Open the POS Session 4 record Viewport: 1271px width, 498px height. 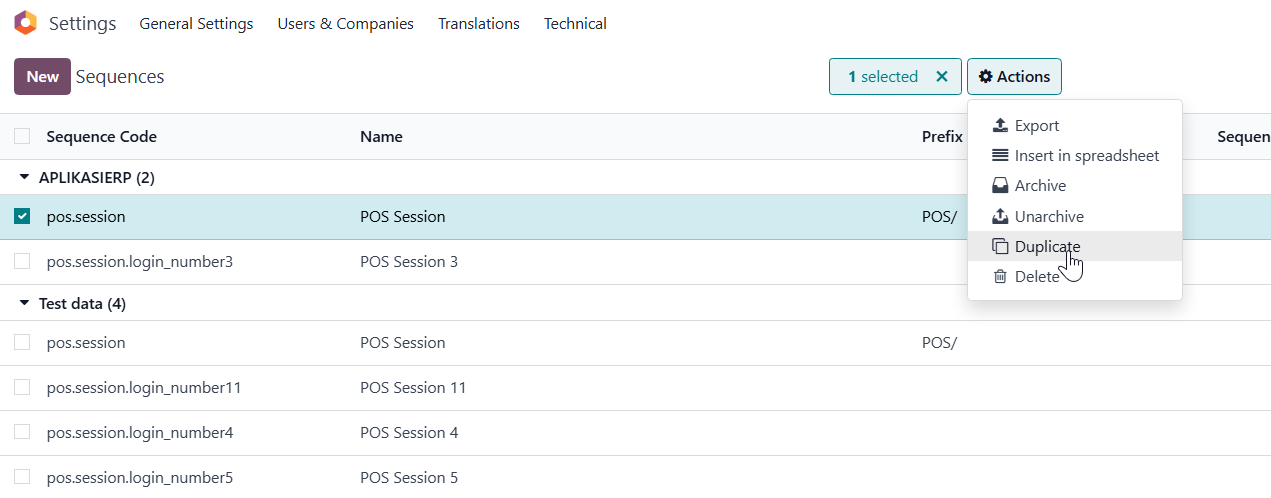tap(409, 433)
